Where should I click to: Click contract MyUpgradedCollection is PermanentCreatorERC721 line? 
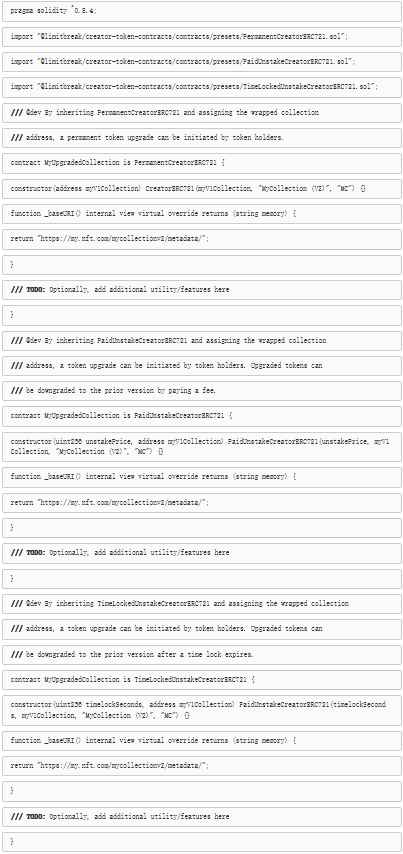(x=202, y=163)
